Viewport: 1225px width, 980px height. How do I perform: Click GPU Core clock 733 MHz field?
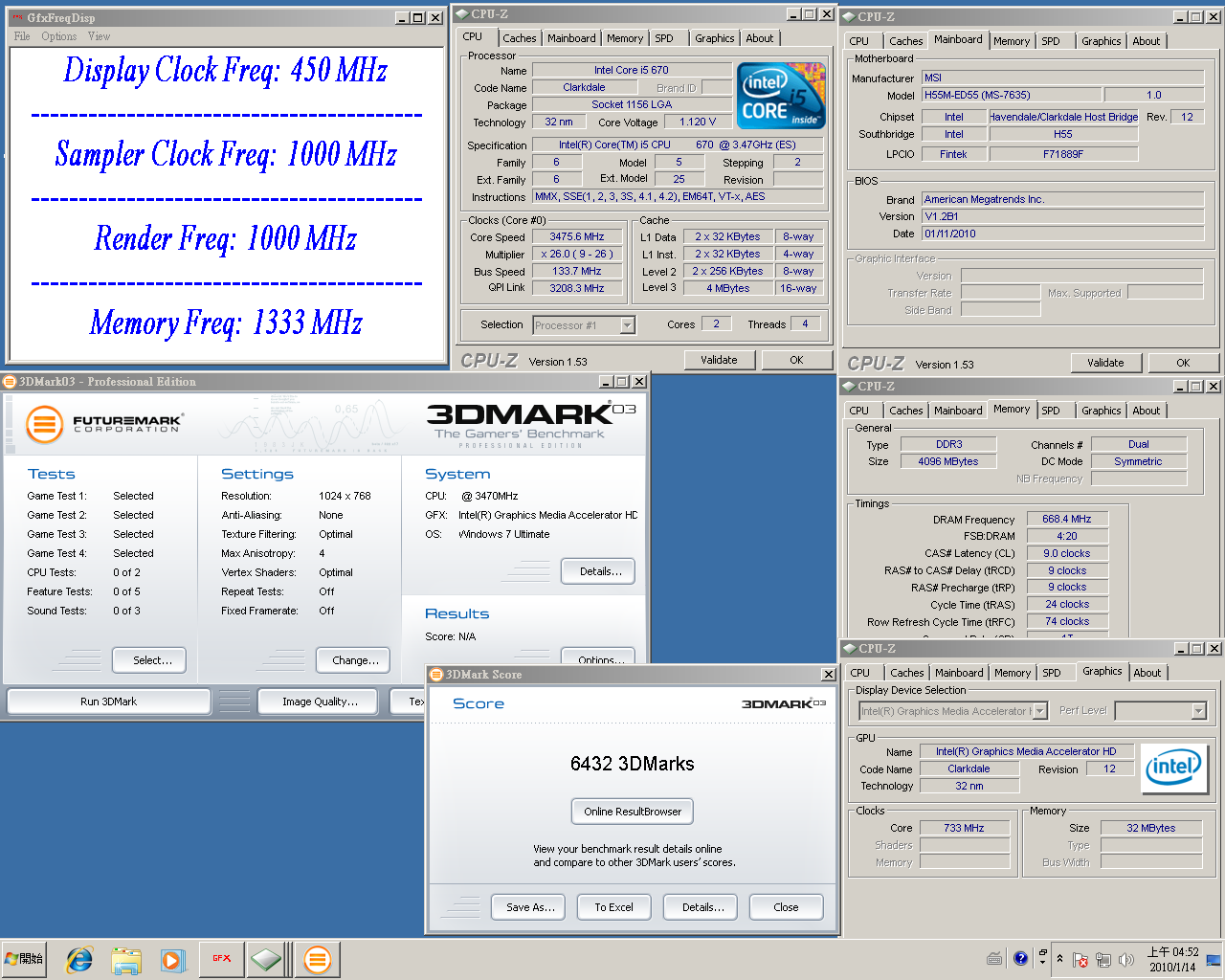[x=964, y=828]
